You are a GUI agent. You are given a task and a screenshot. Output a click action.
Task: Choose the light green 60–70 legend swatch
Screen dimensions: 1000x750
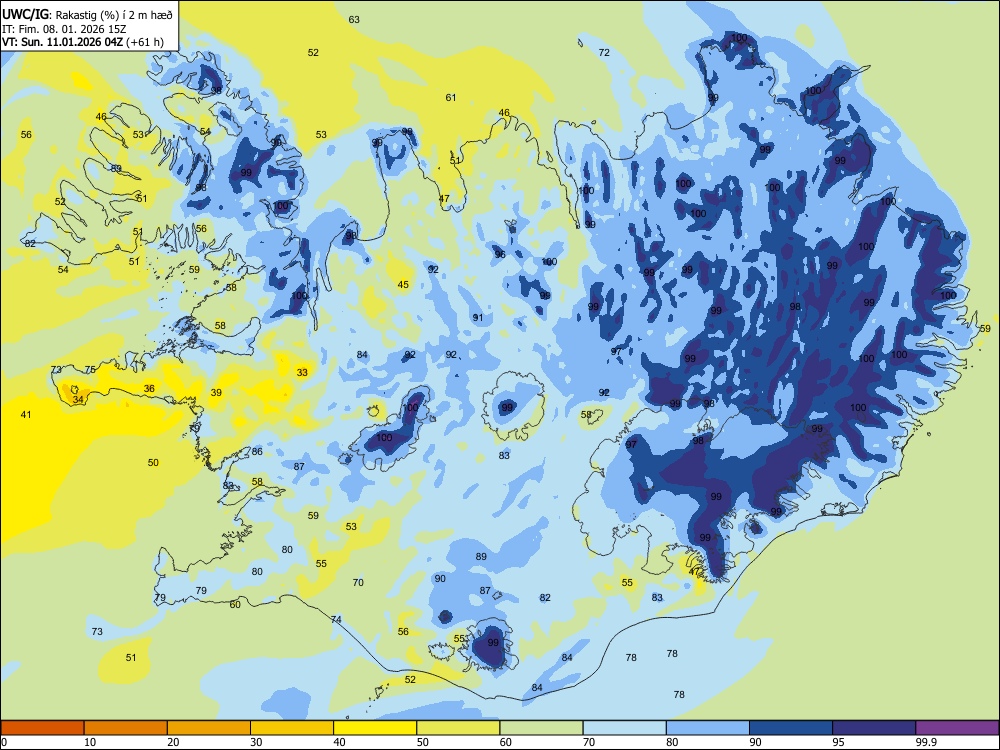541,728
